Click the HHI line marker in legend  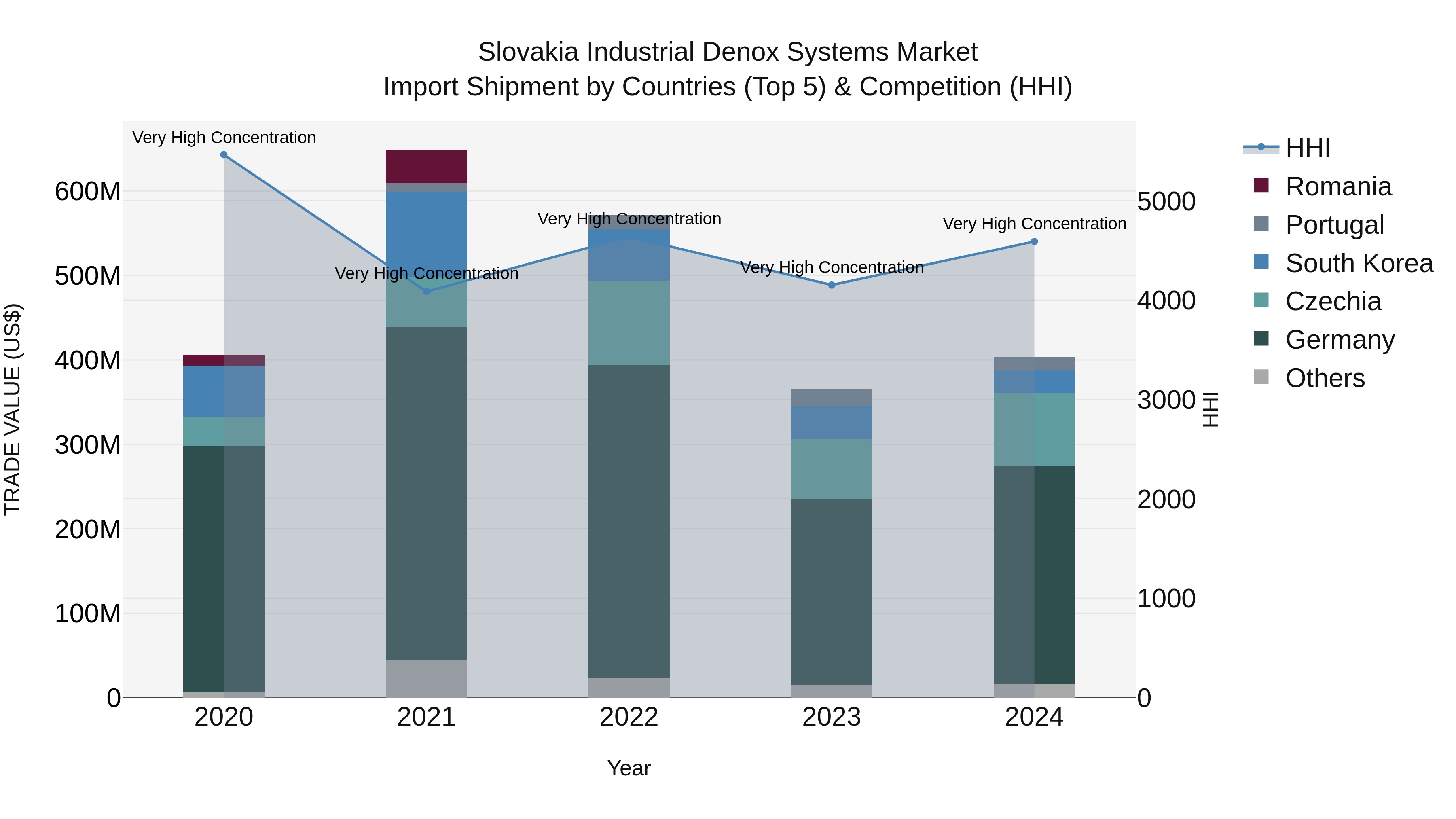tap(1261, 147)
